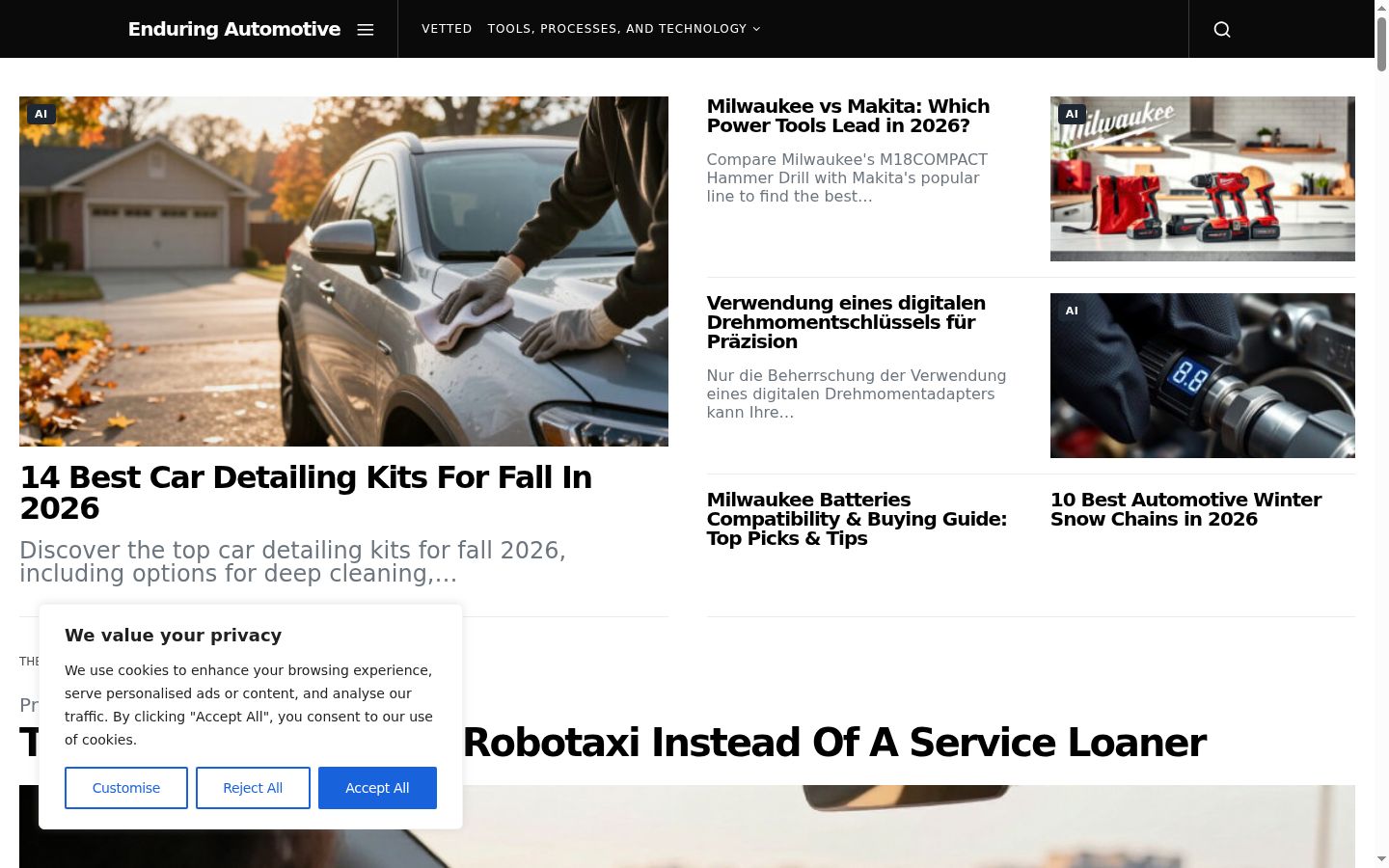Read Milwaukee vs Makita power tools article
1389x868 pixels.
click(848, 116)
